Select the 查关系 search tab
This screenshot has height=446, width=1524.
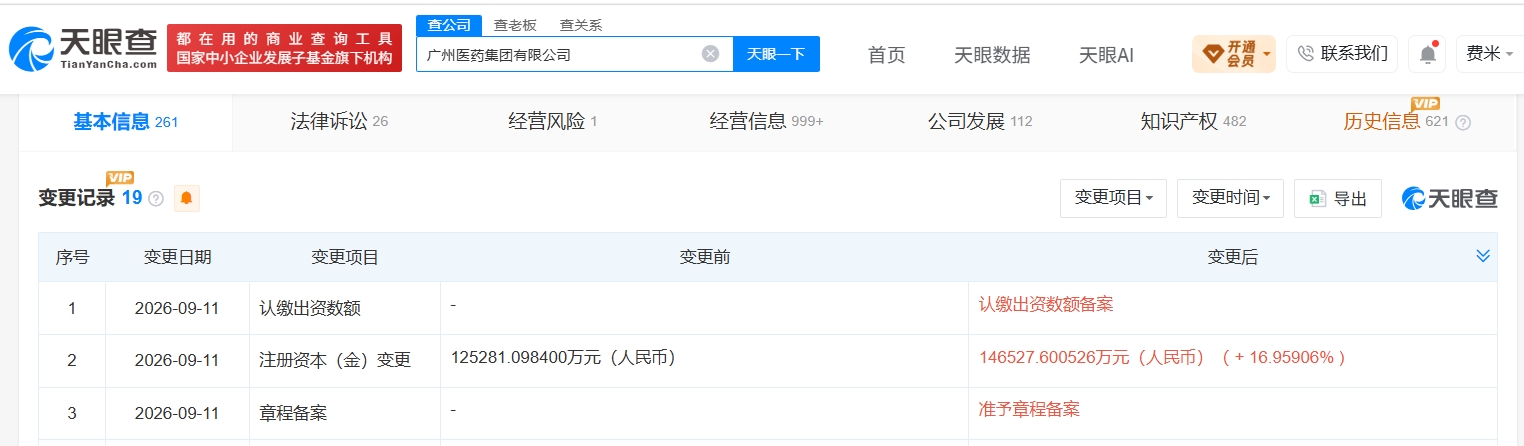pyautogui.click(x=580, y=25)
